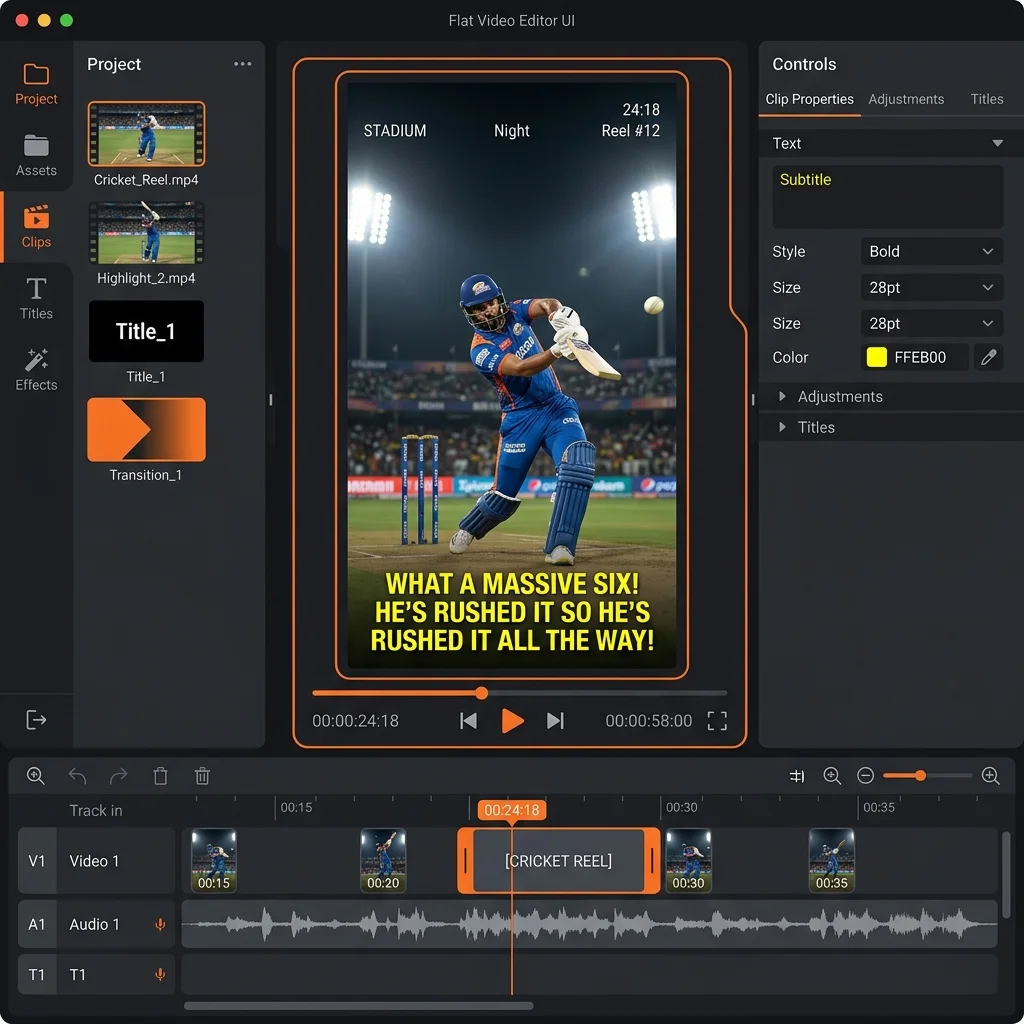Click the 00:24:18 playhead marker
The height and width of the screenshot is (1024, 1024).
[x=511, y=810]
